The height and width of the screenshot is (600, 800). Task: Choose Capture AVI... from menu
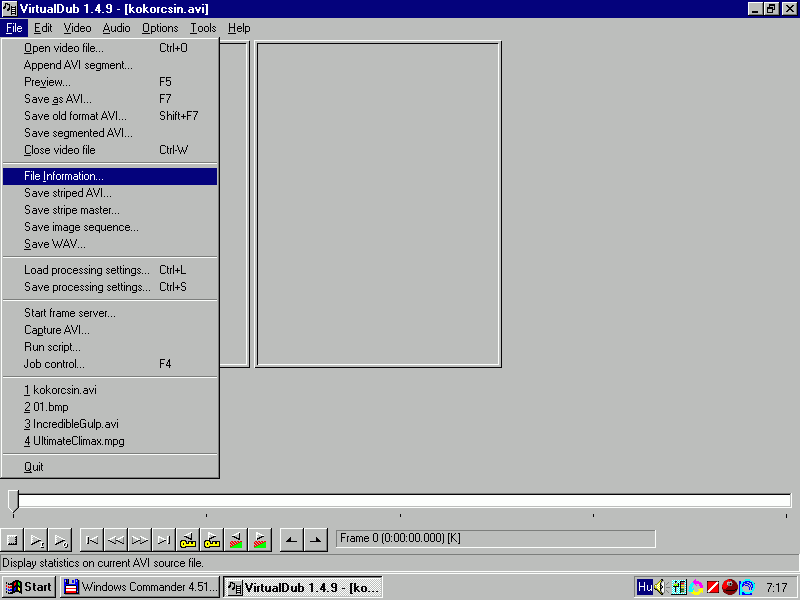[110, 330]
